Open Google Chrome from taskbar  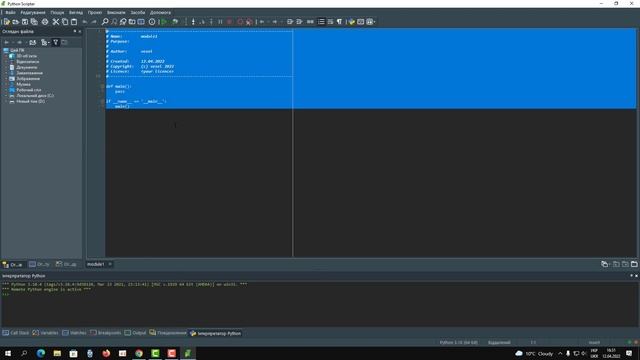tap(139, 353)
